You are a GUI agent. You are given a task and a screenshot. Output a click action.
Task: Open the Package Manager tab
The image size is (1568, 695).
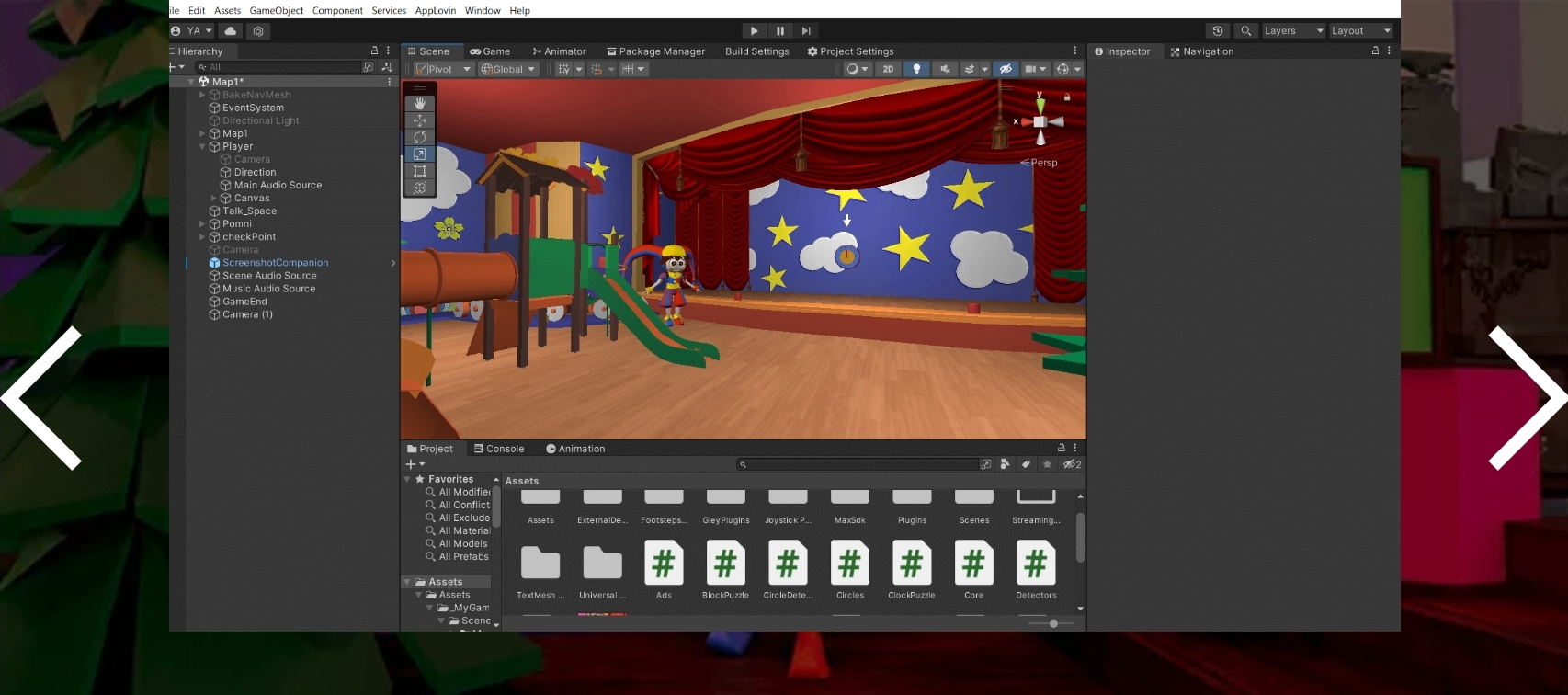[x=656, y=51]
